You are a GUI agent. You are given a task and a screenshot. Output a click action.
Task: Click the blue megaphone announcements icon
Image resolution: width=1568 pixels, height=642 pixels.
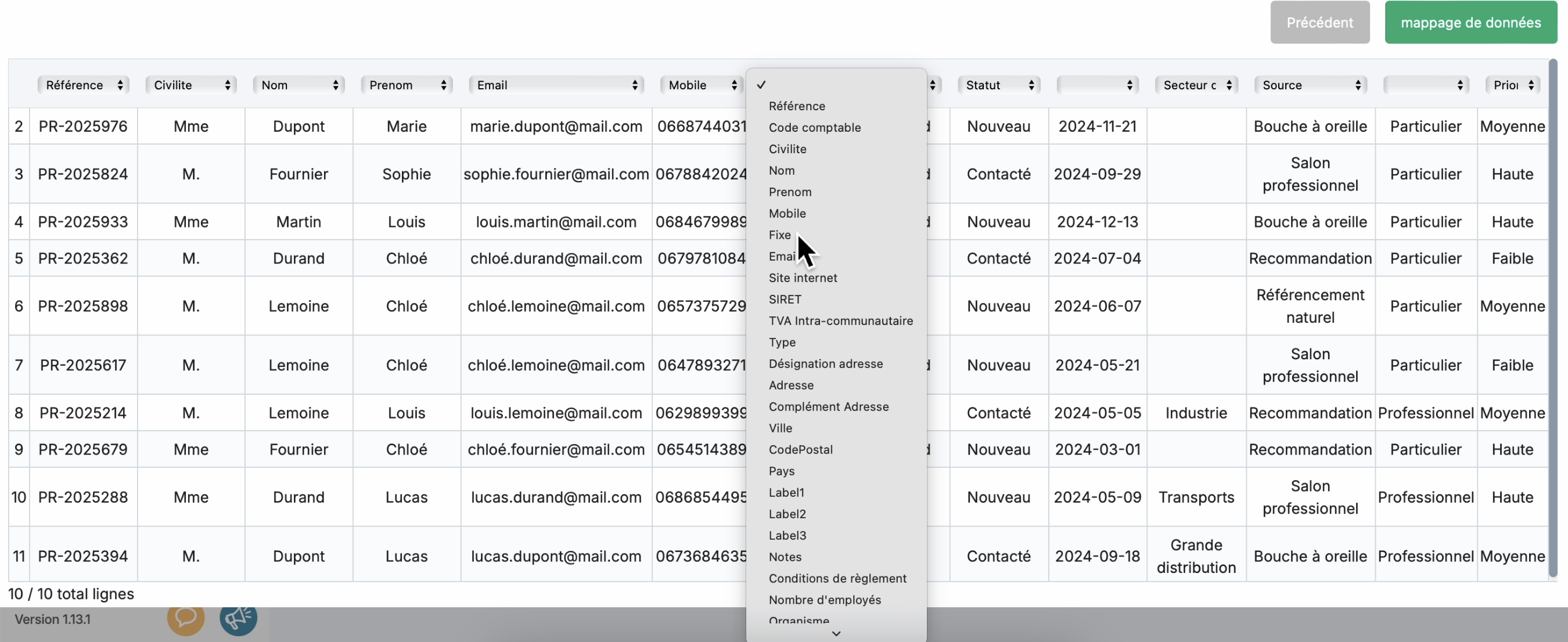(238, 618)
